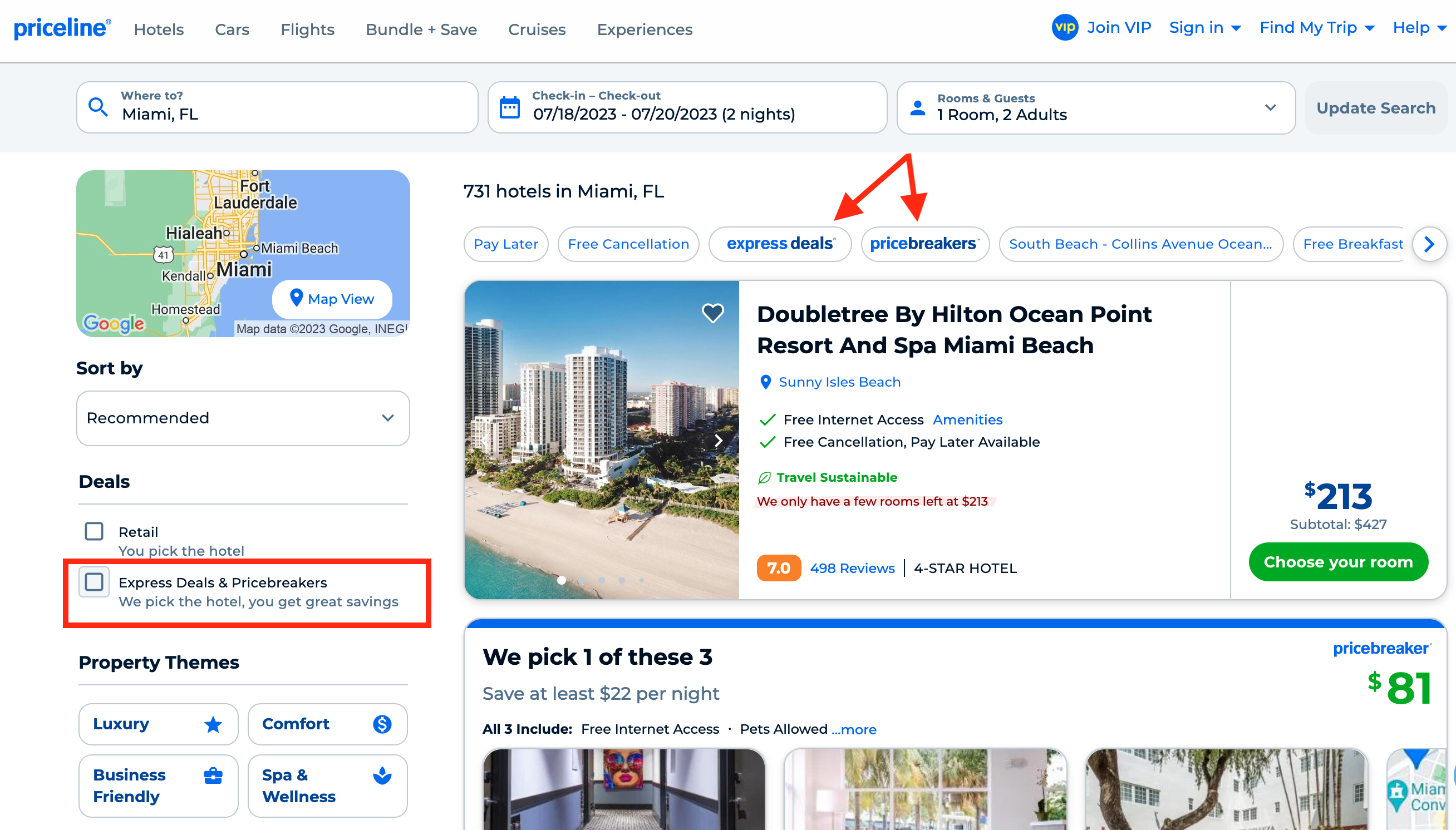Click the $81 pricebreaker price
Screen dimensions: 1456x830
[1400, 688]
